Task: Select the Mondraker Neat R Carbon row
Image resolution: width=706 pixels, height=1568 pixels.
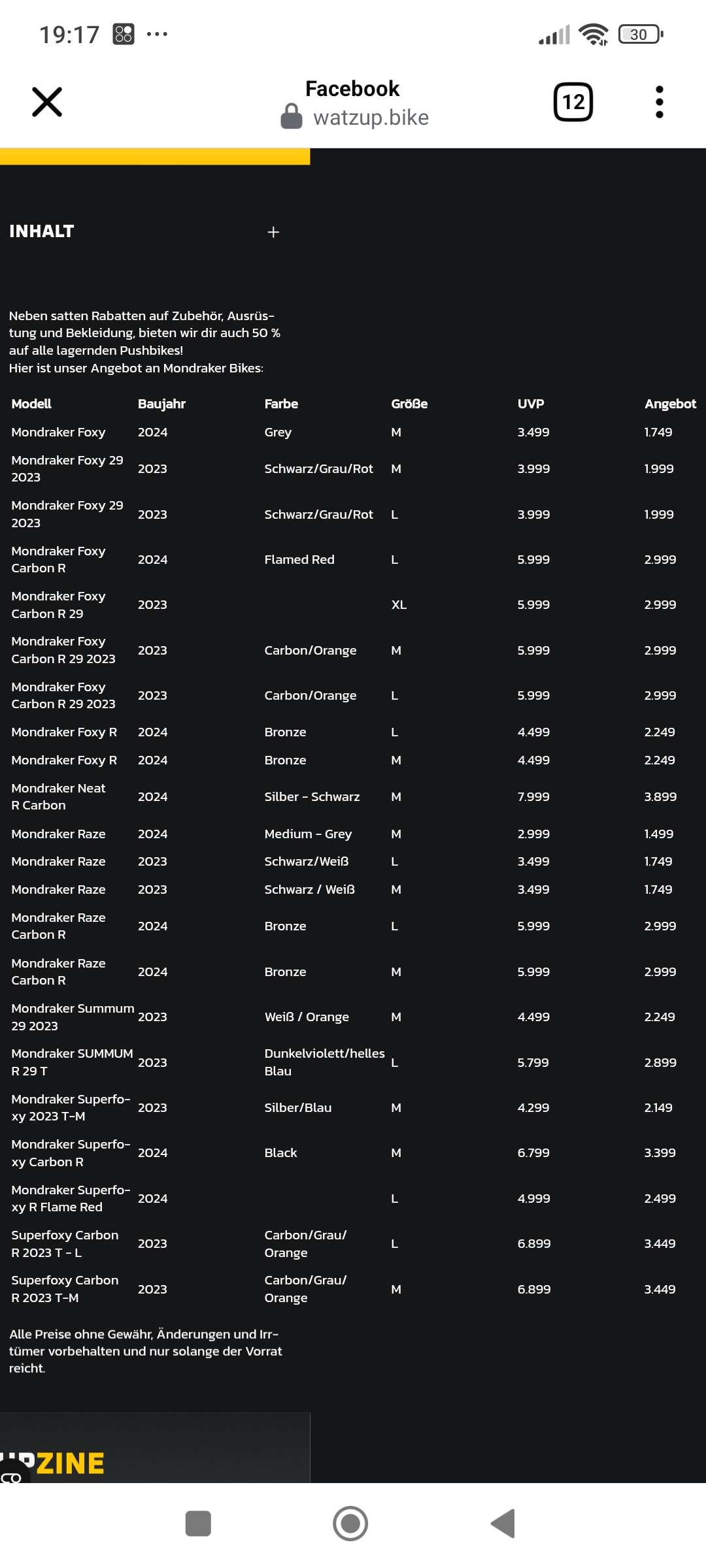Action: click(58, 796)
